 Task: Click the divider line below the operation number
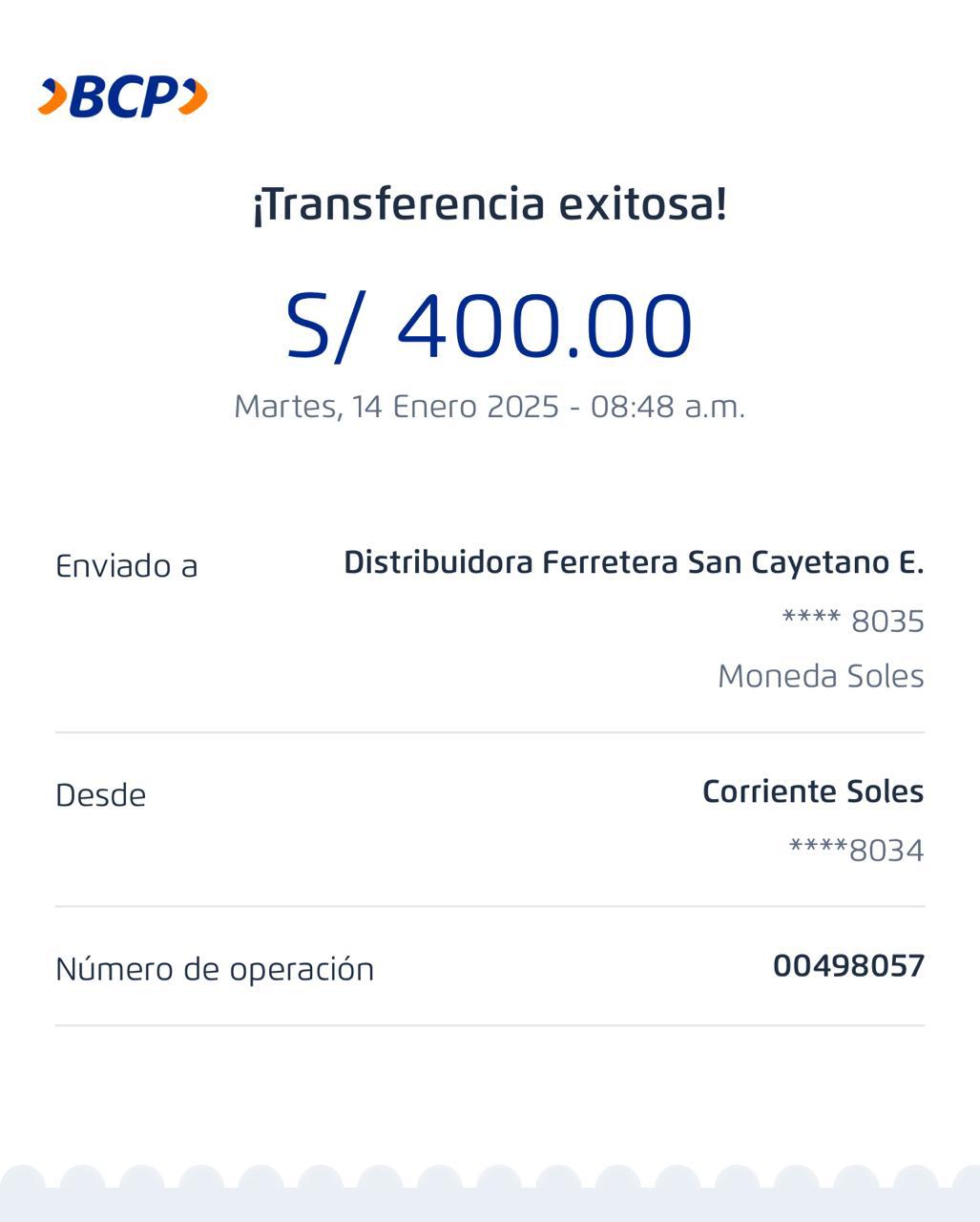coord(490,1025)
